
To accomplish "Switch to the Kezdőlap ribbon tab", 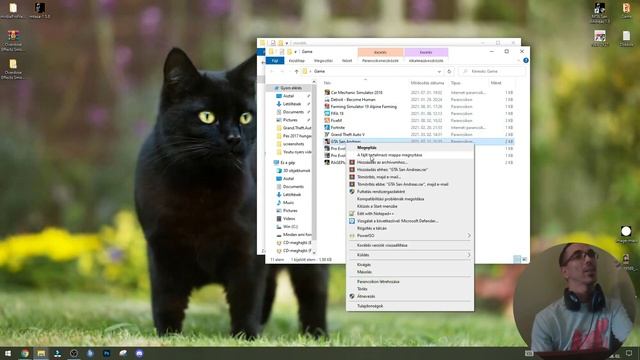I will [297, 61].
